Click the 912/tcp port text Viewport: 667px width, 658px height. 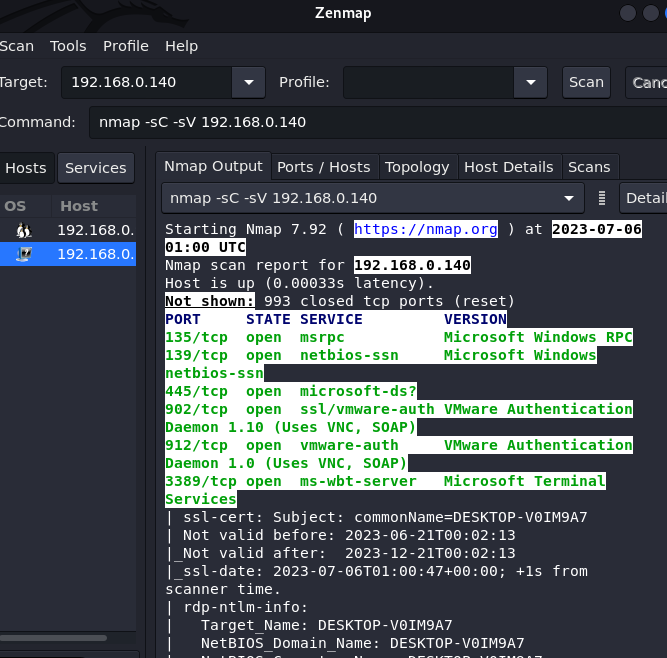click(x=196, y=445)
